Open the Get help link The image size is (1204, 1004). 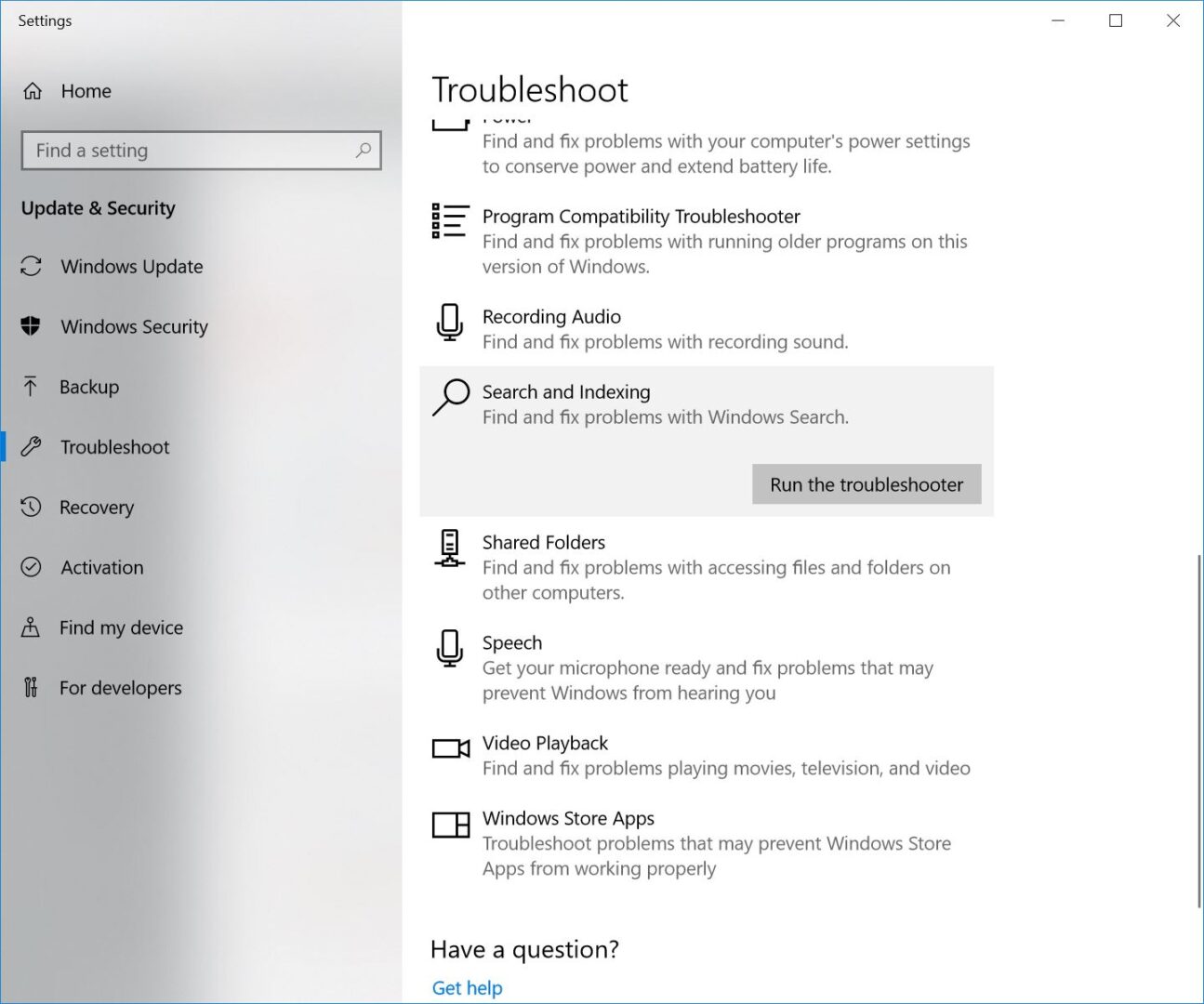point(467,987)
